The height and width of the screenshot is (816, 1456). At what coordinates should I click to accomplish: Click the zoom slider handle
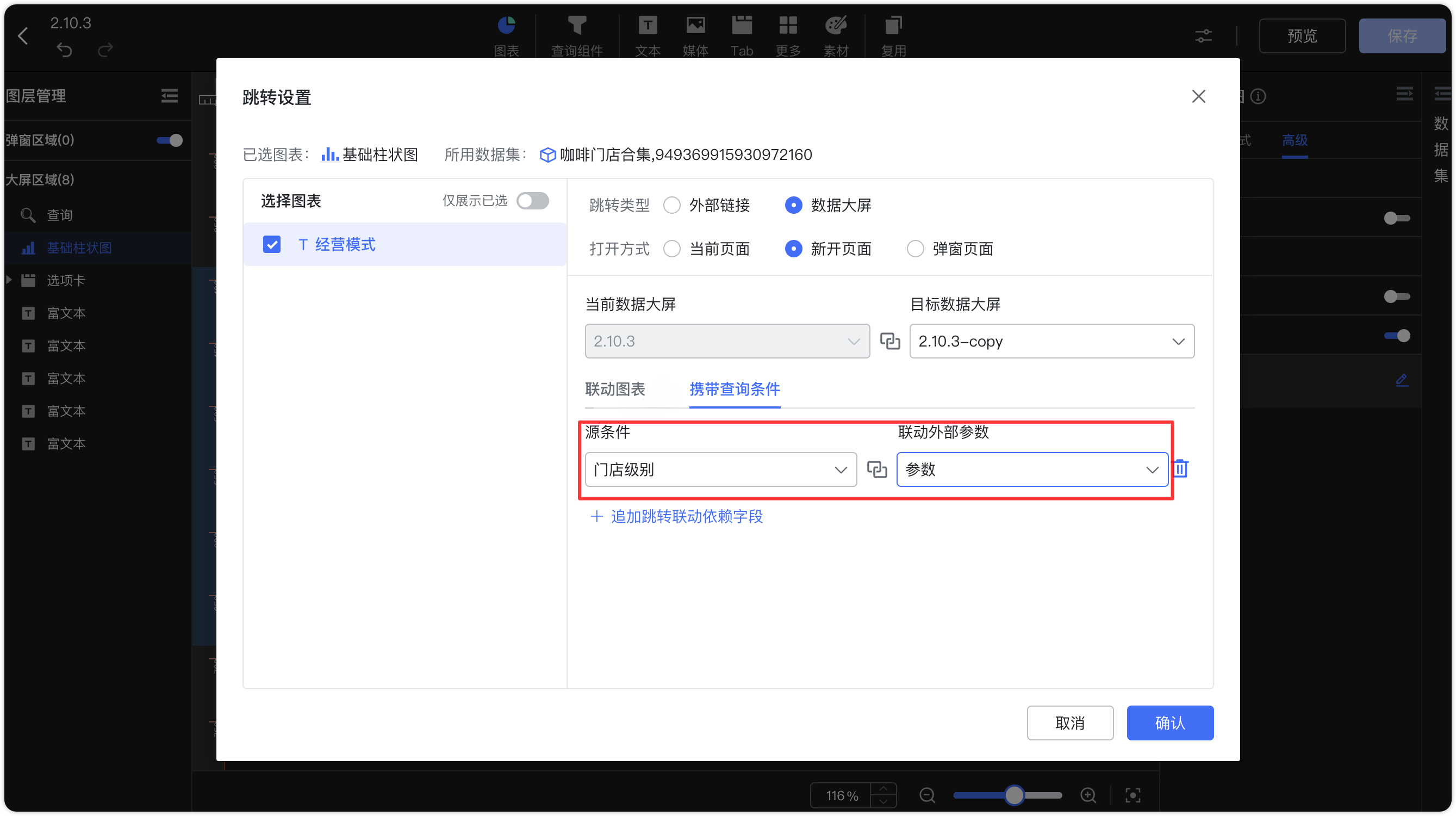pos(1013,795)
